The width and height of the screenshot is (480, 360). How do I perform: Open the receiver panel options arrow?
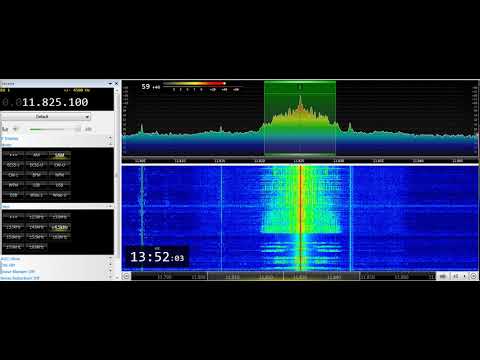[x=110, y=83]
